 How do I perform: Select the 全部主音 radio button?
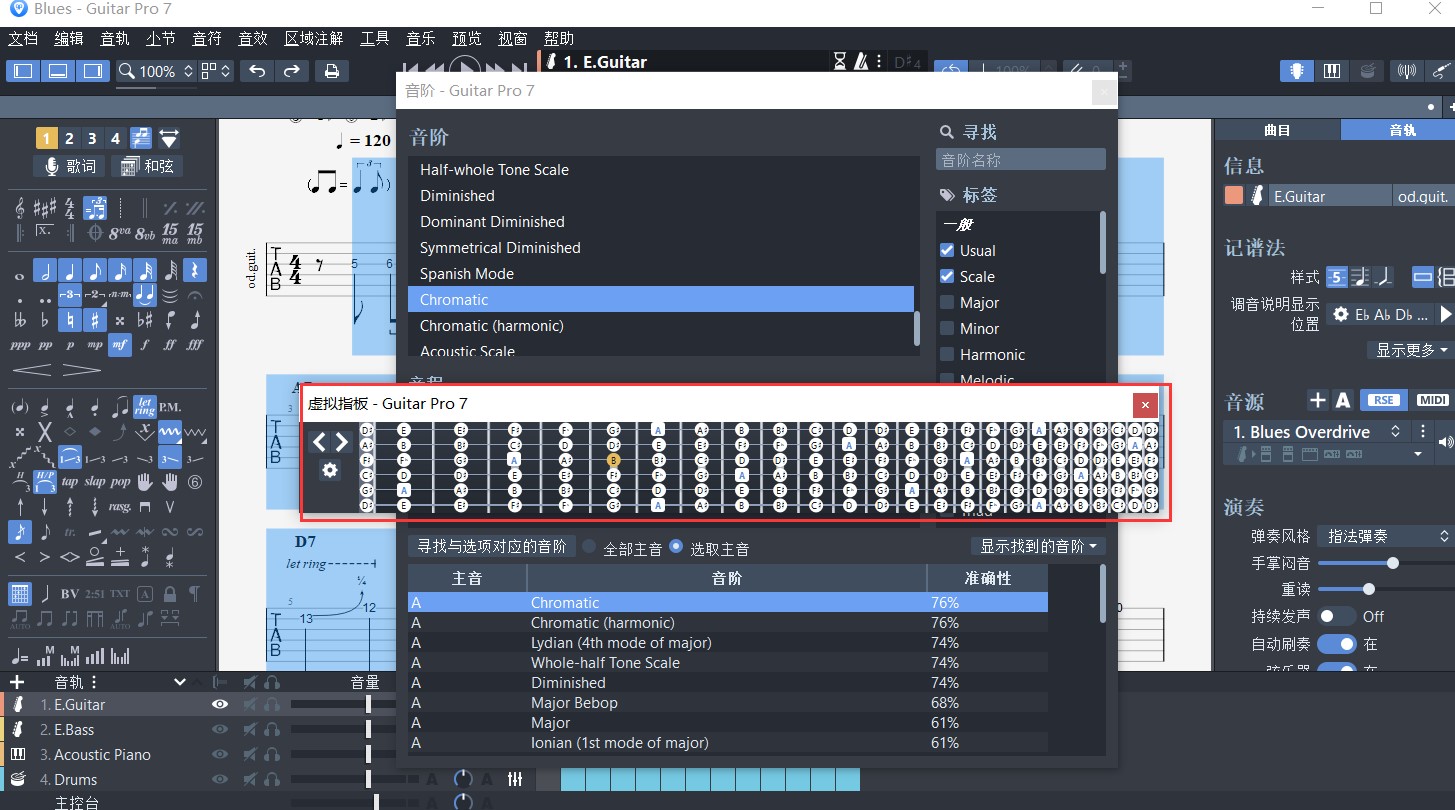pos(590,547)
